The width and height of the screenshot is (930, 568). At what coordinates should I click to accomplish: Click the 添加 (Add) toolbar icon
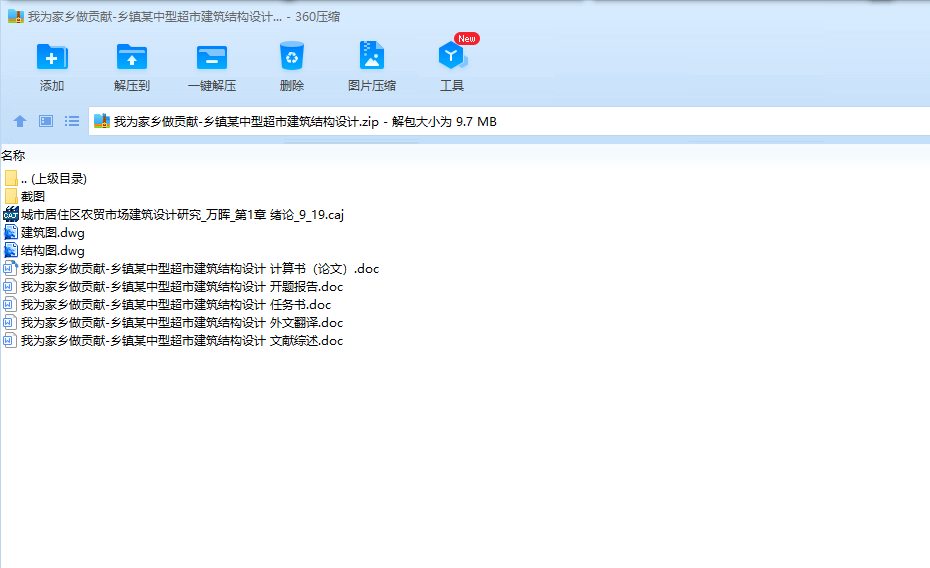pyautogui.click(x=52, y=58)
